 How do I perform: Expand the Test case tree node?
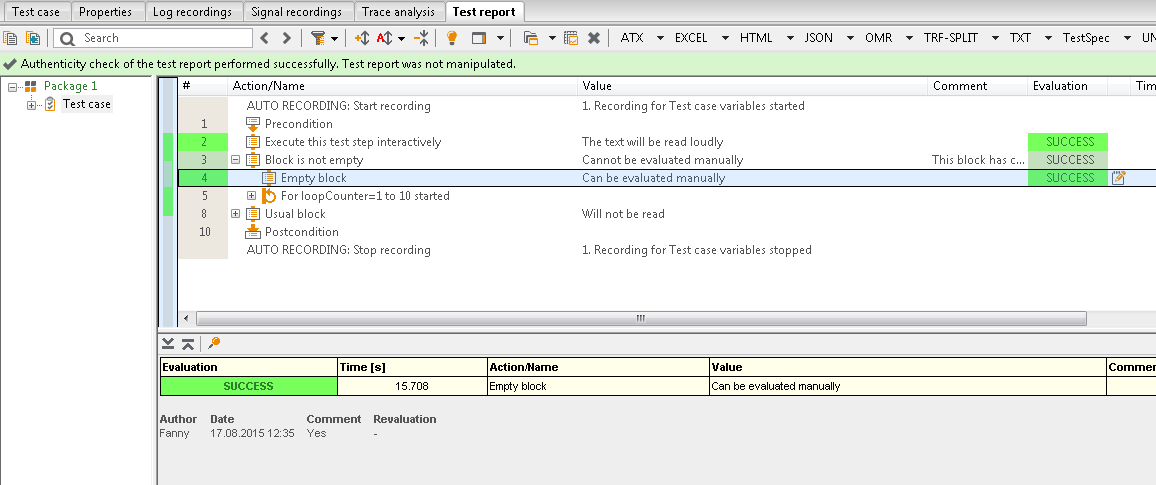(x=31, y=105)
